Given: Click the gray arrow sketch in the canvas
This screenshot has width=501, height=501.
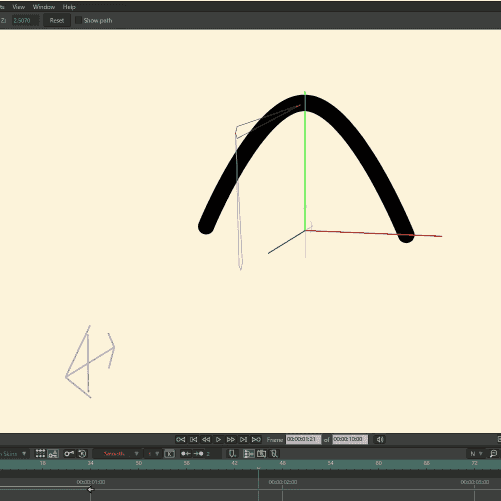Looking at the screenshot, I should [x=89, y=362].
